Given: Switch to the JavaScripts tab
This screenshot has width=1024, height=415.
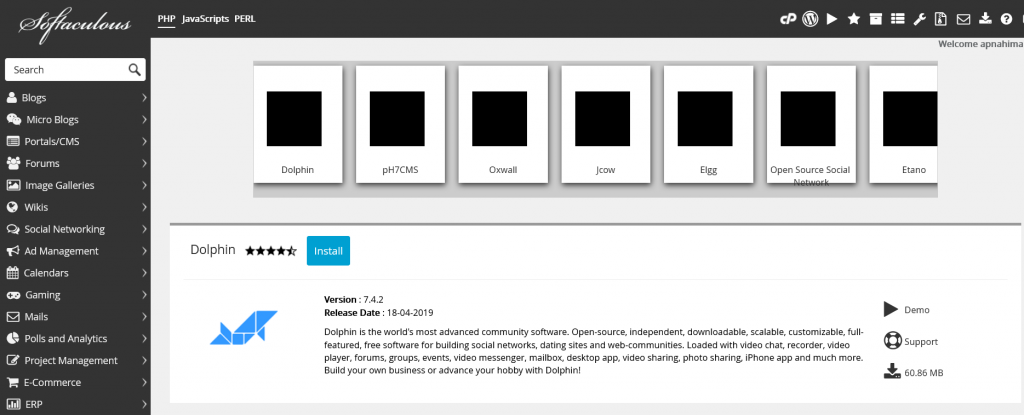Looking at the screenshot, I should [x=205, y=19].
